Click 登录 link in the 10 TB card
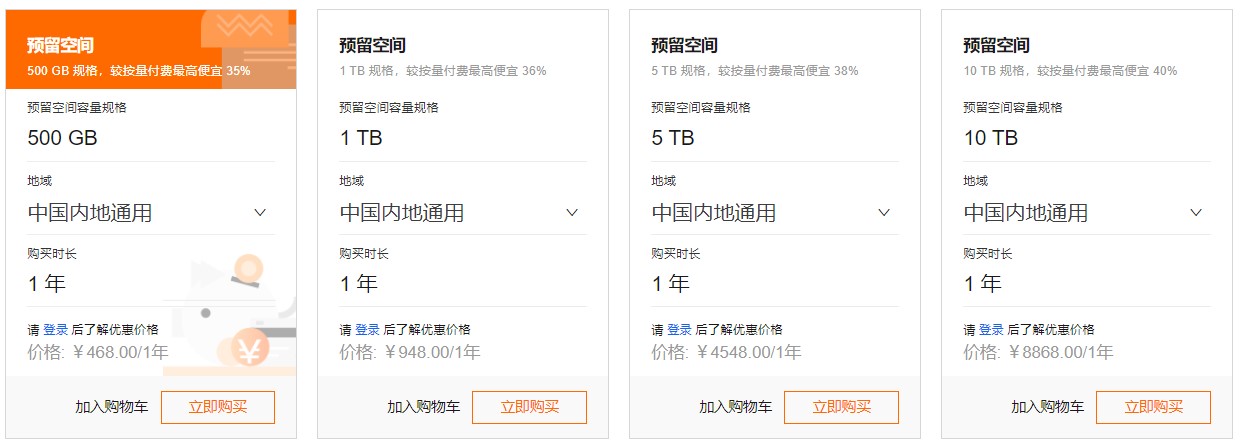 pyautogui.click(x=991, y=329)
